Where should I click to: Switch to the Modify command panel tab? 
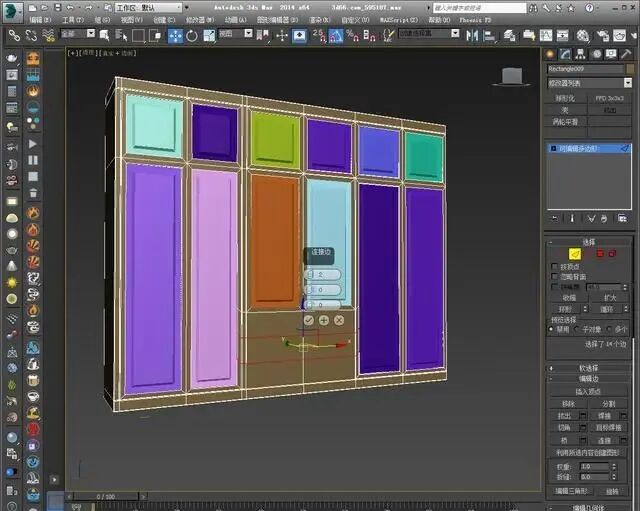pos(565,54)
